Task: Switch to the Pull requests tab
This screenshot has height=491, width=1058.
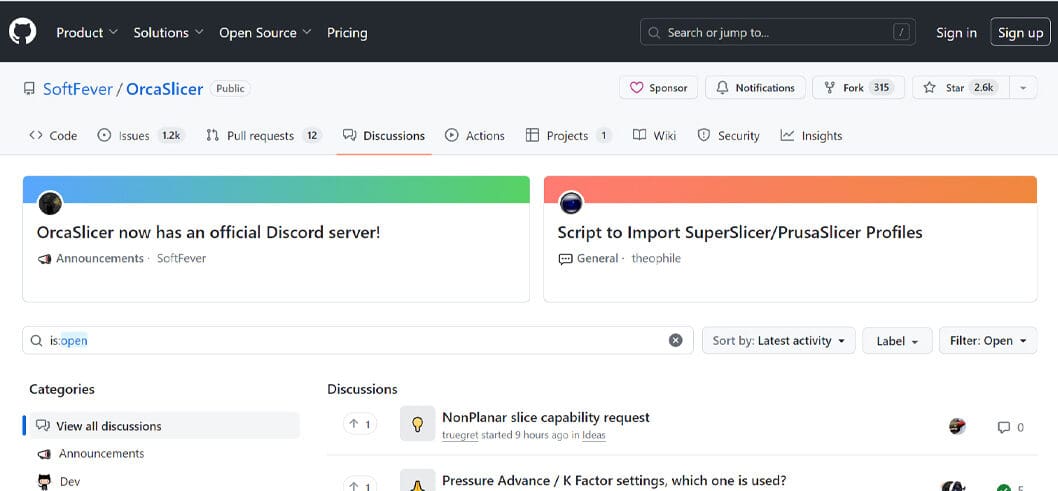Action: (x=264, y=136)
